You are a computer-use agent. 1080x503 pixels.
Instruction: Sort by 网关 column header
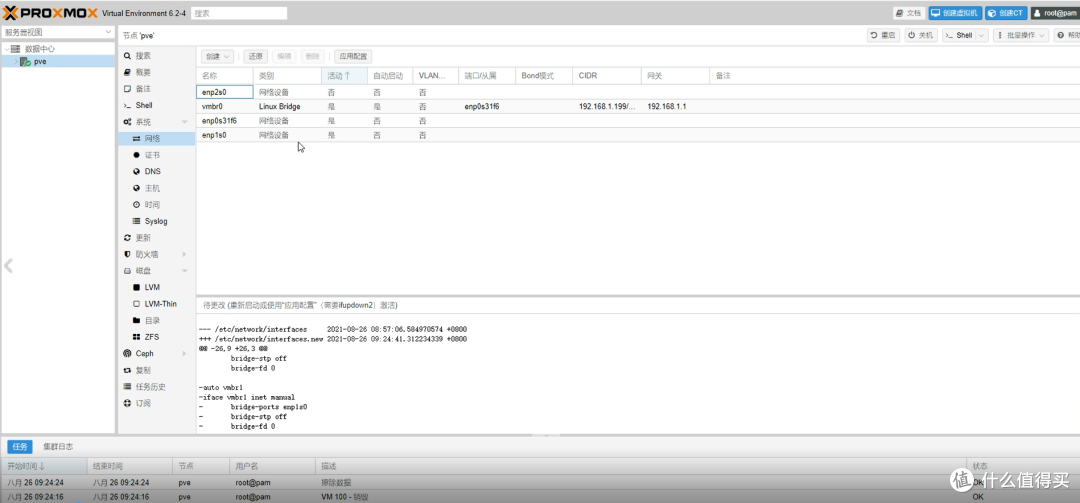(x=676, y=76)
